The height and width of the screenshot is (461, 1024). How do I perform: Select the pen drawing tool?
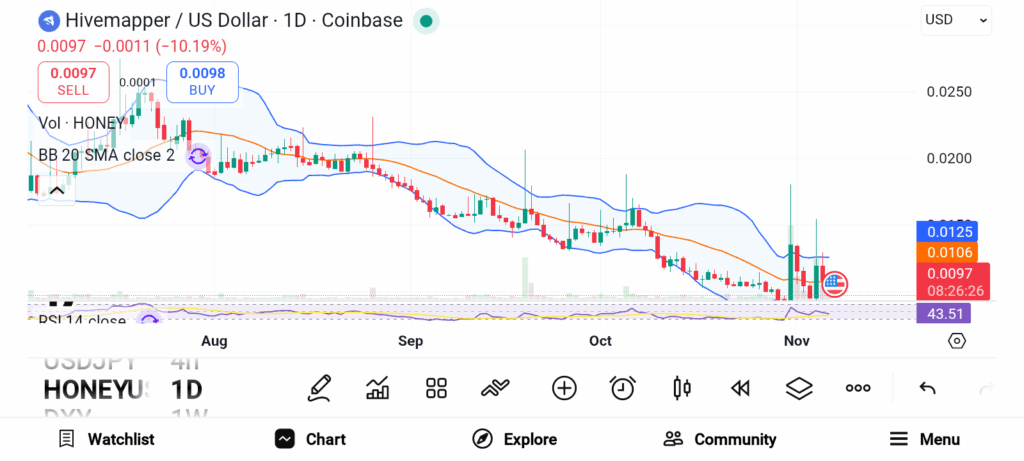[x=320, y=387]
